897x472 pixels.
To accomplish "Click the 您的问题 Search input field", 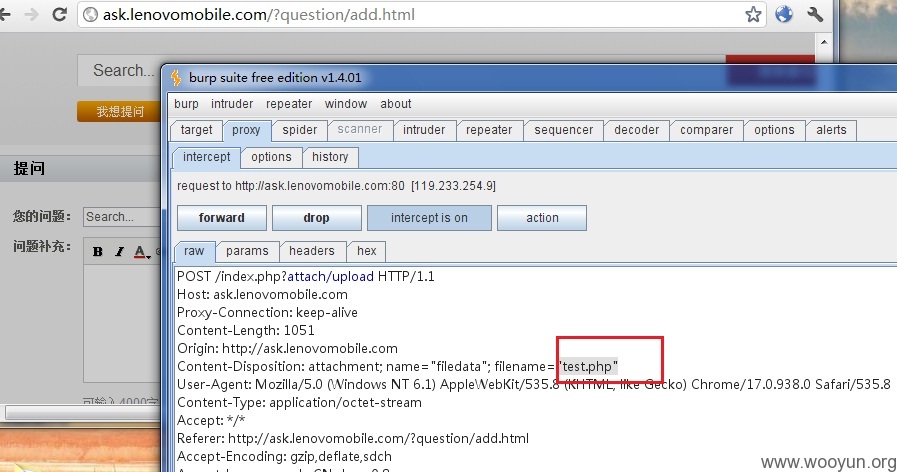I will point(122,217).
